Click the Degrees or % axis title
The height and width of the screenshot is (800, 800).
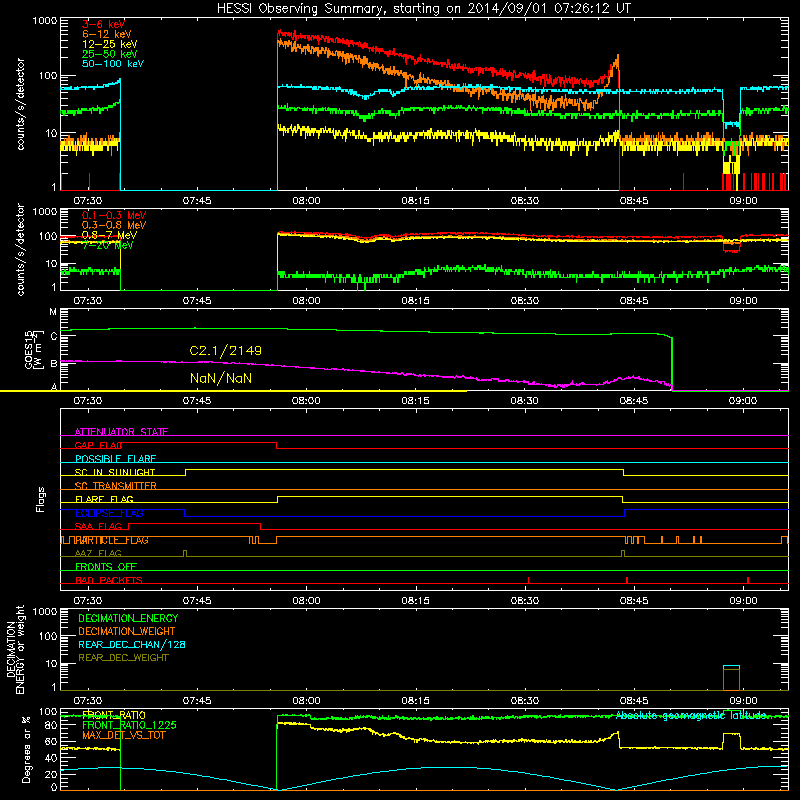[26, 749]
